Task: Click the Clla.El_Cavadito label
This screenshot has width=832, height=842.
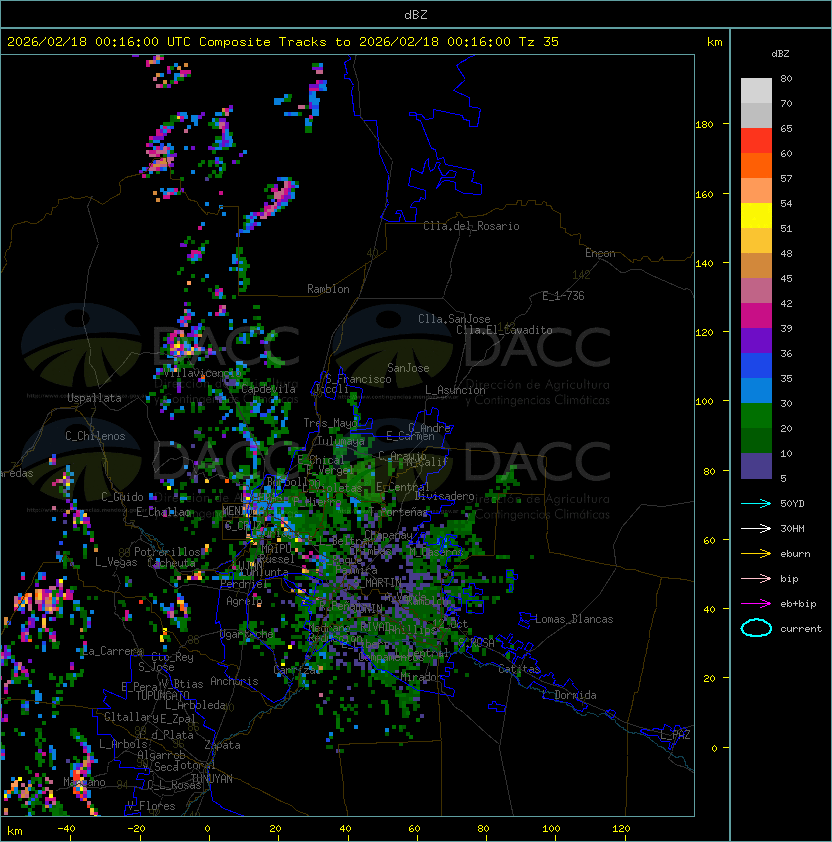Action: coord(504,330)
